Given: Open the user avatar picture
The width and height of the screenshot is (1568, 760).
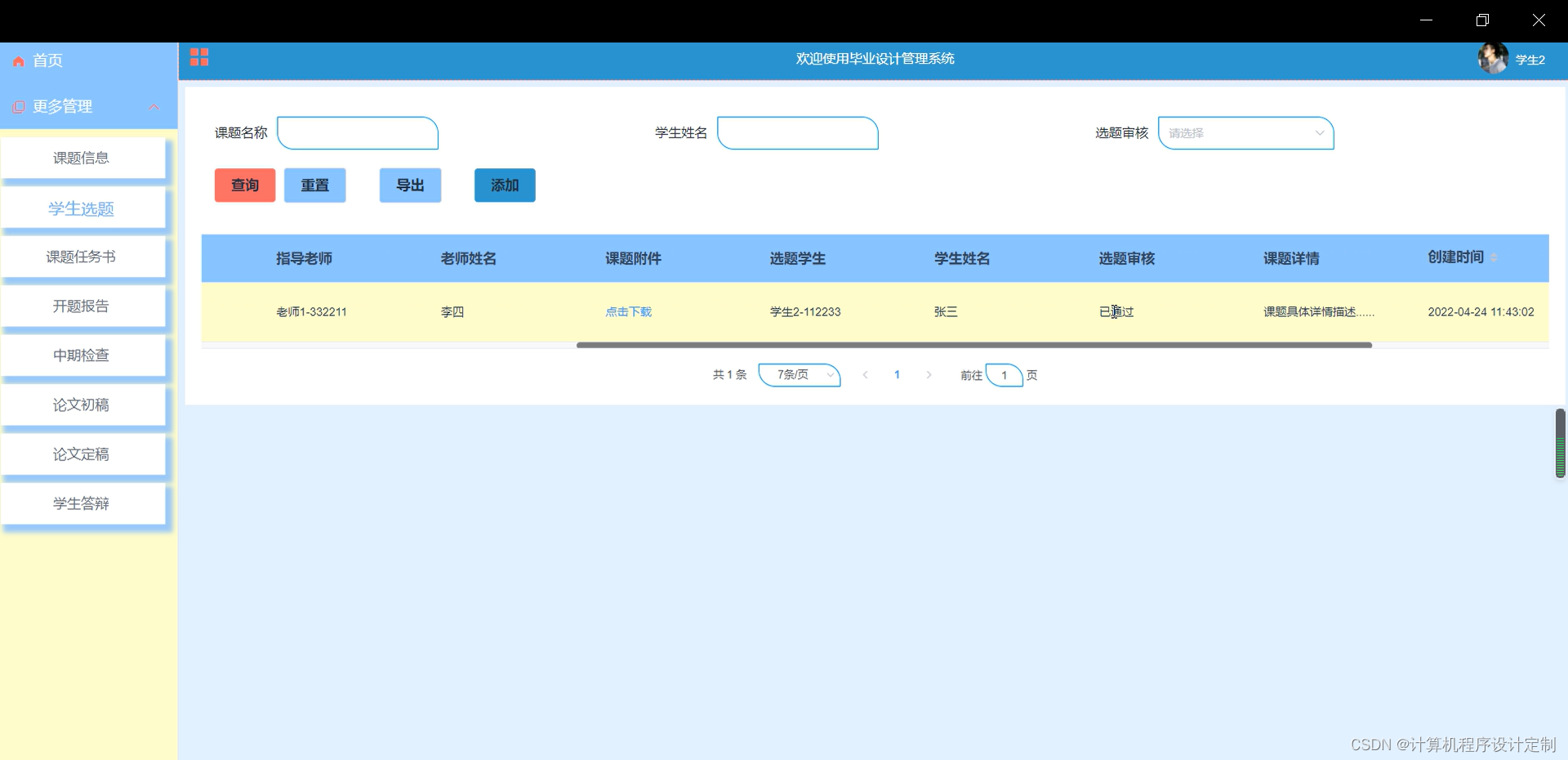Looking at the screenshot, I should click(1492, 59).
